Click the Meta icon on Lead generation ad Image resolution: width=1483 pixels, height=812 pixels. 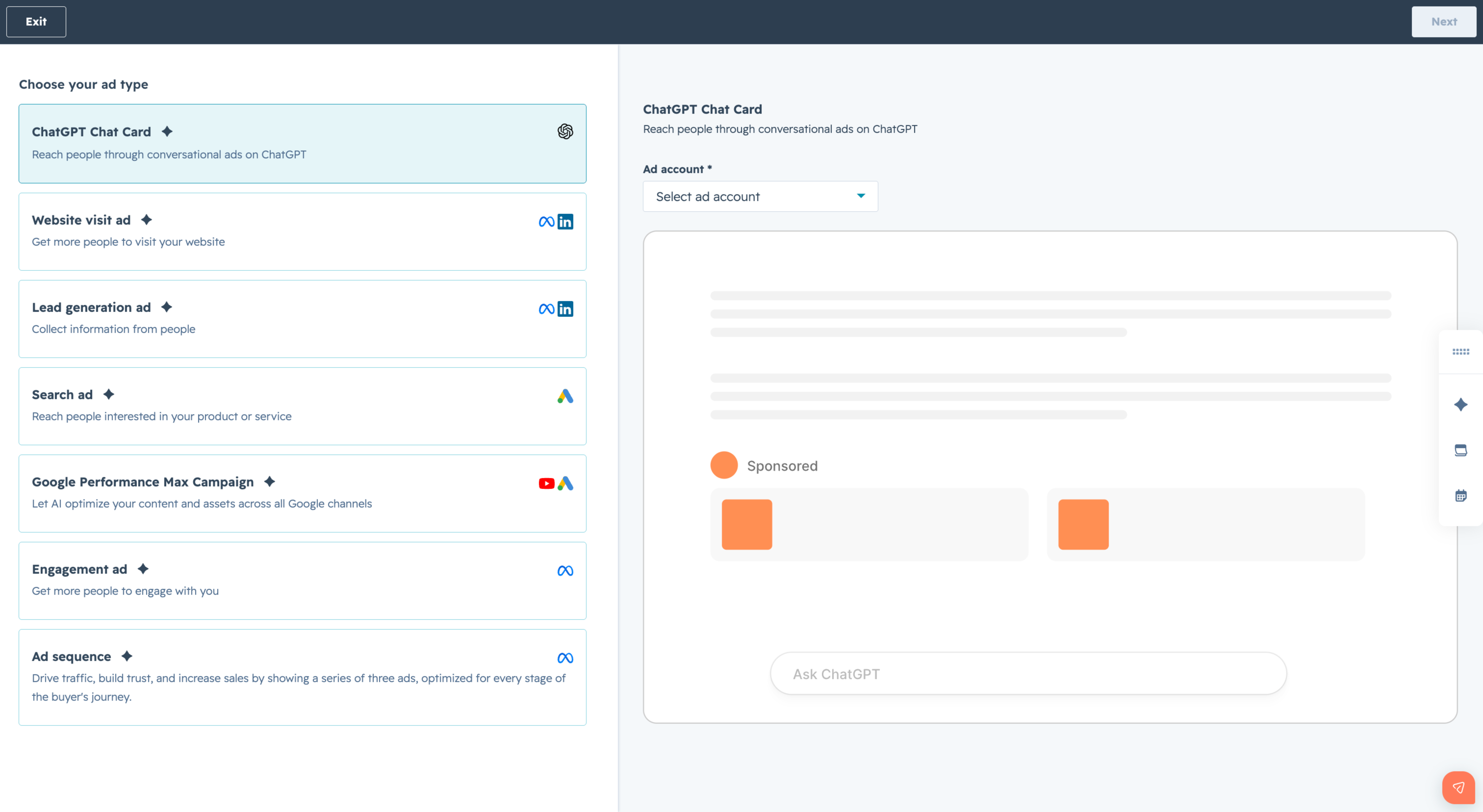click(x=546, y=309)
